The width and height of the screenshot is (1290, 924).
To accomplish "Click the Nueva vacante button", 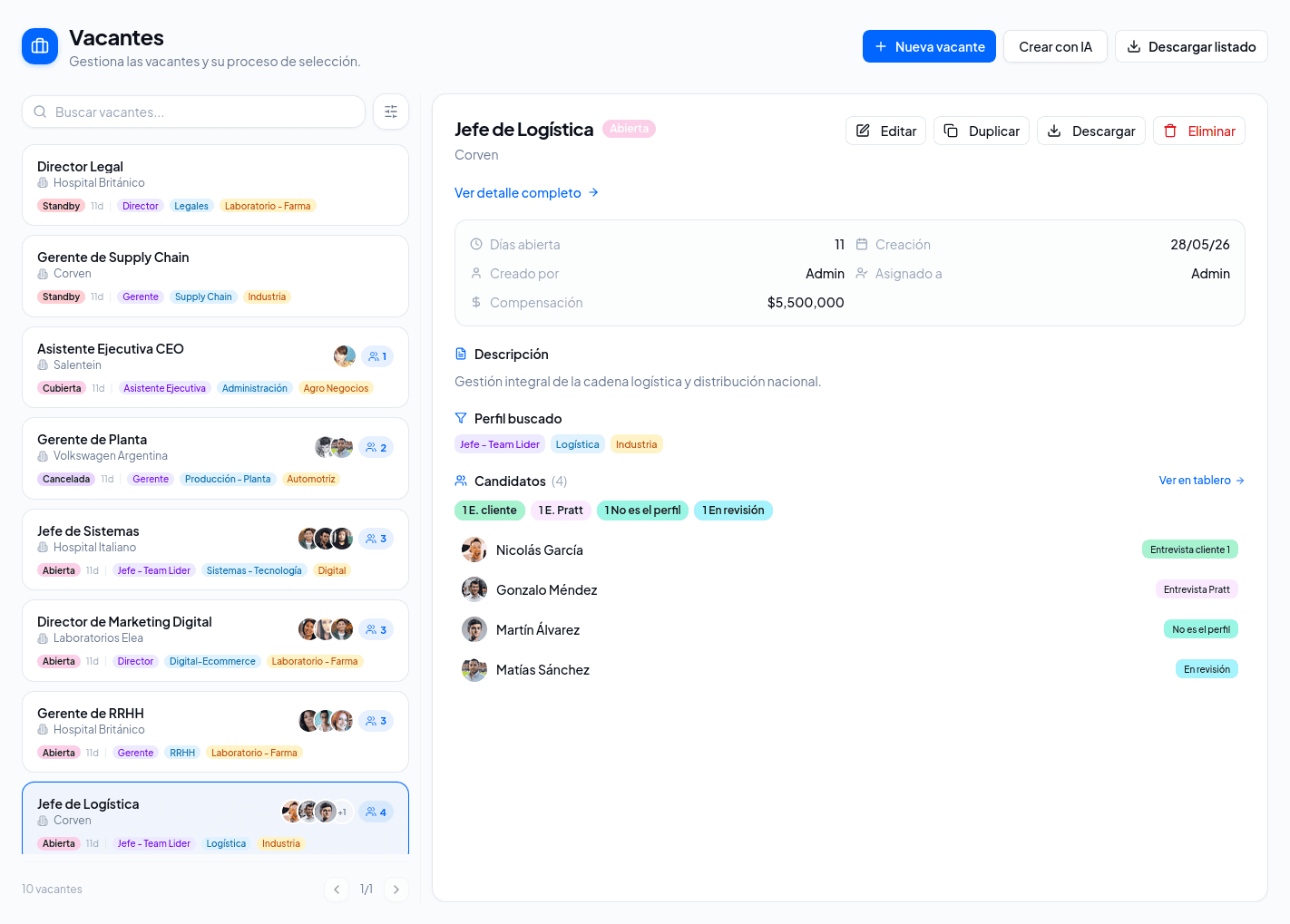I will point(929,46).
